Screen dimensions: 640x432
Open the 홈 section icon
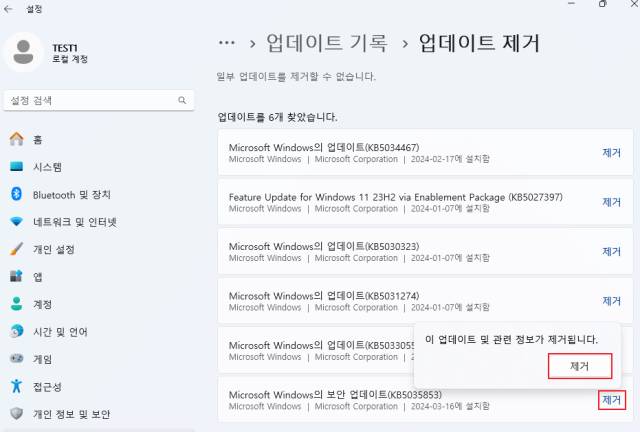pyautogui.click(x=16, y=139)
